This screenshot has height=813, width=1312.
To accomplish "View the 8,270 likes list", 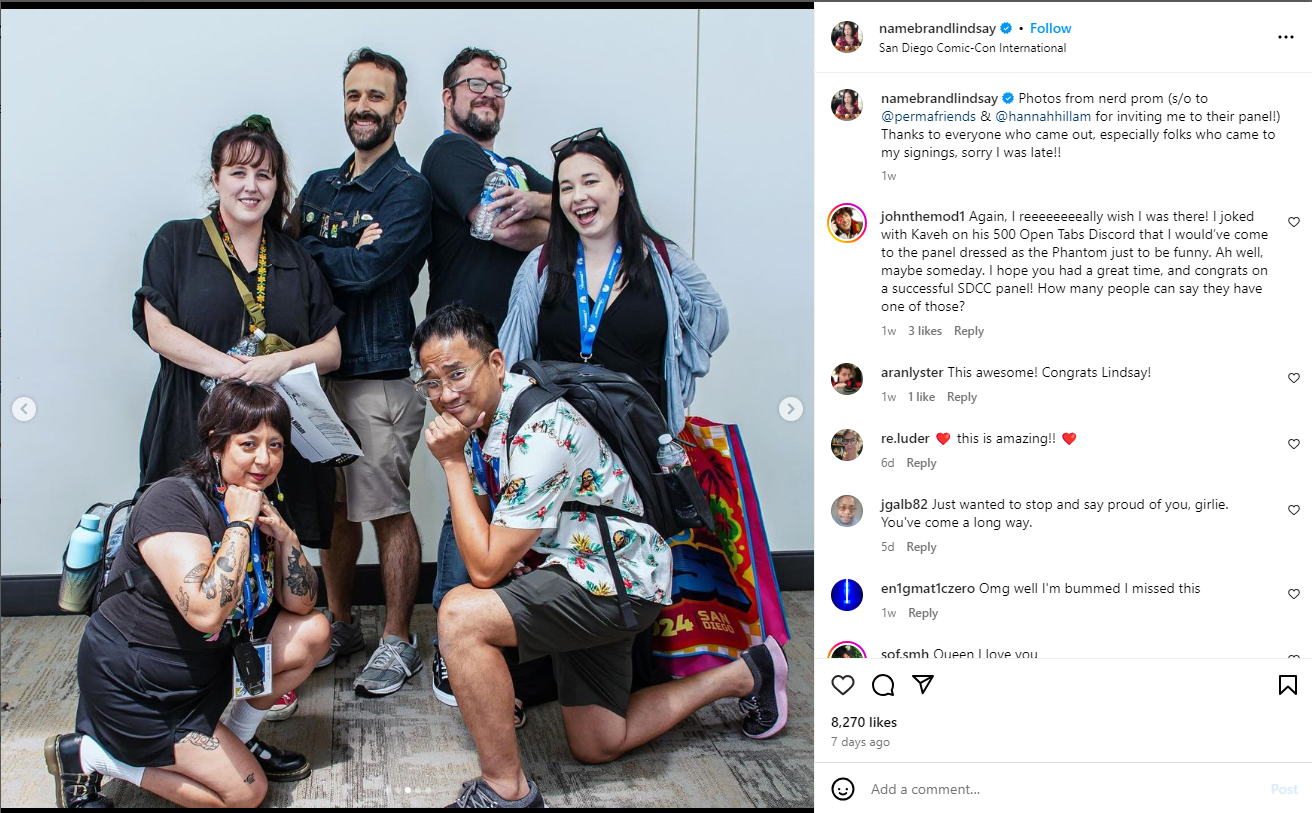I will tap(864, 722).
